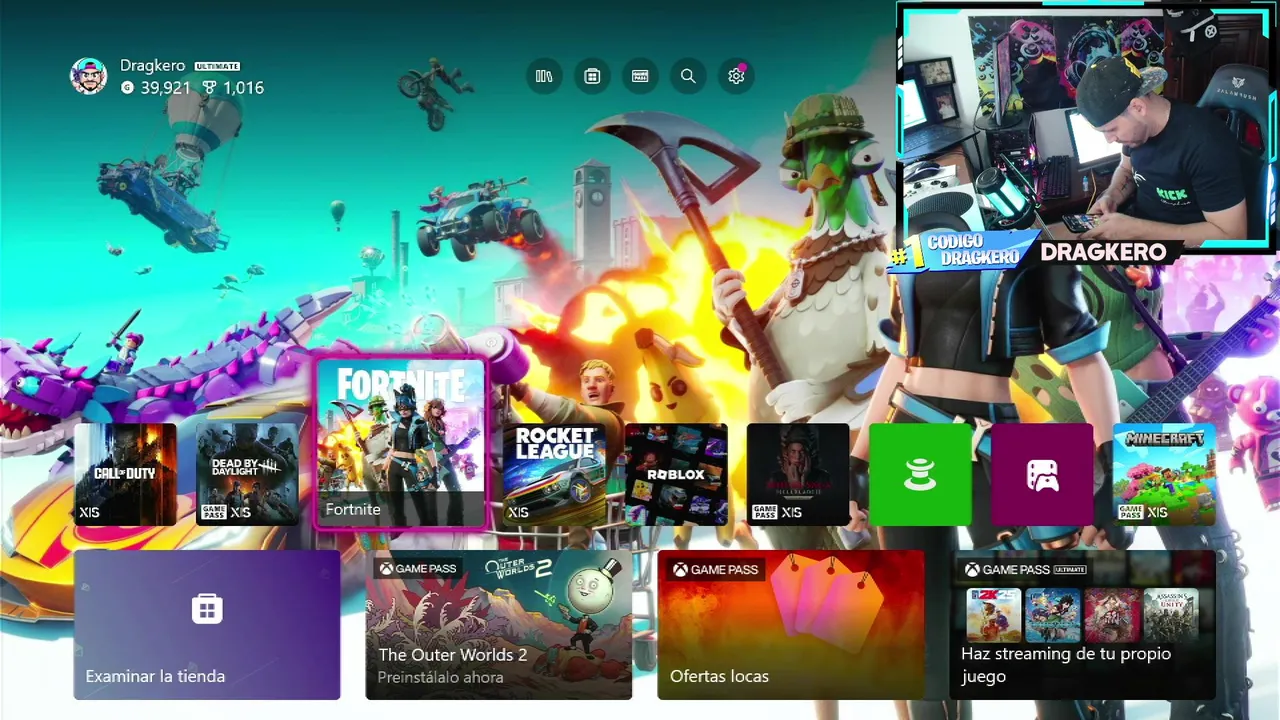1280x720 pixels.
Task: Launch the Rocket League tile
Action: 555,474
